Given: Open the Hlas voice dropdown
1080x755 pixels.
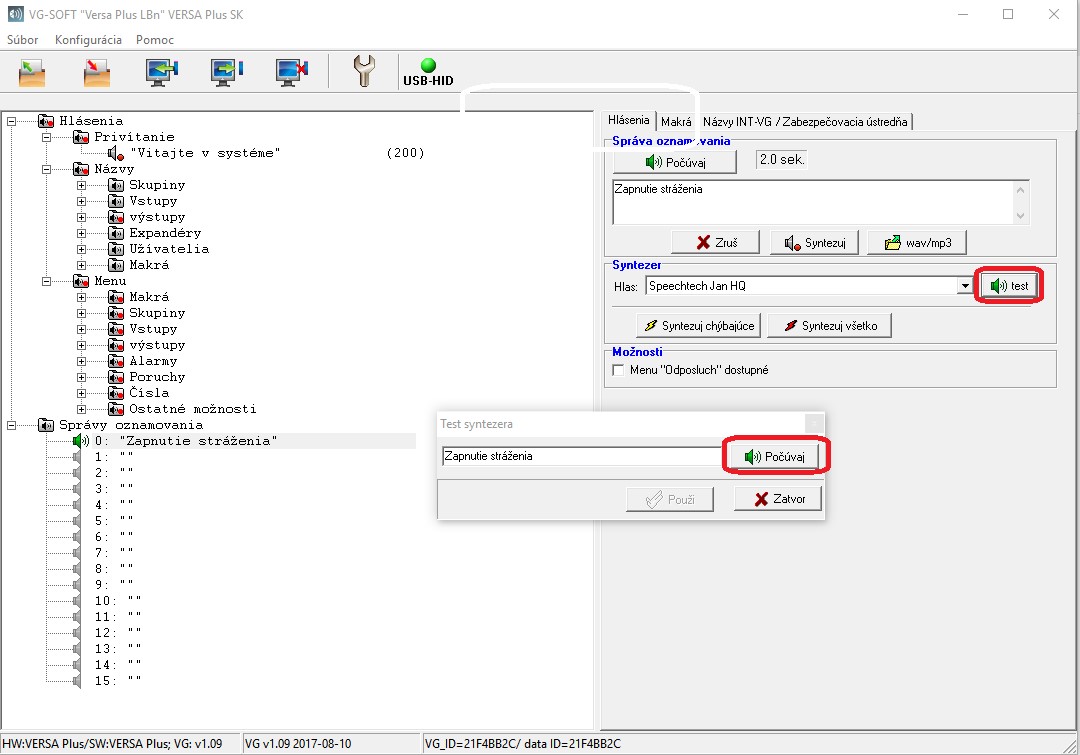Looking at the screenshot, I should tap(965, 286).
